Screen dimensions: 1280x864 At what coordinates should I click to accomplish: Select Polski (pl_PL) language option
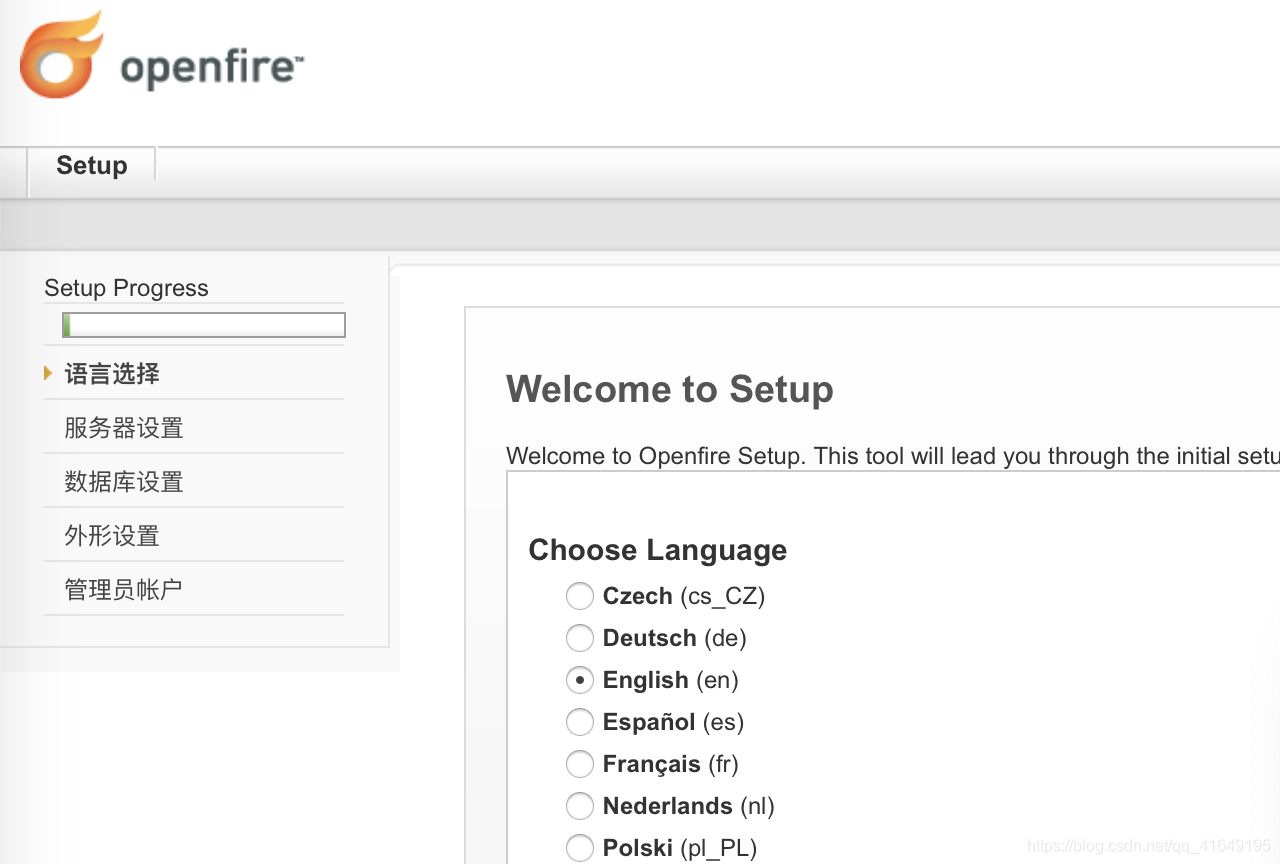580,848
